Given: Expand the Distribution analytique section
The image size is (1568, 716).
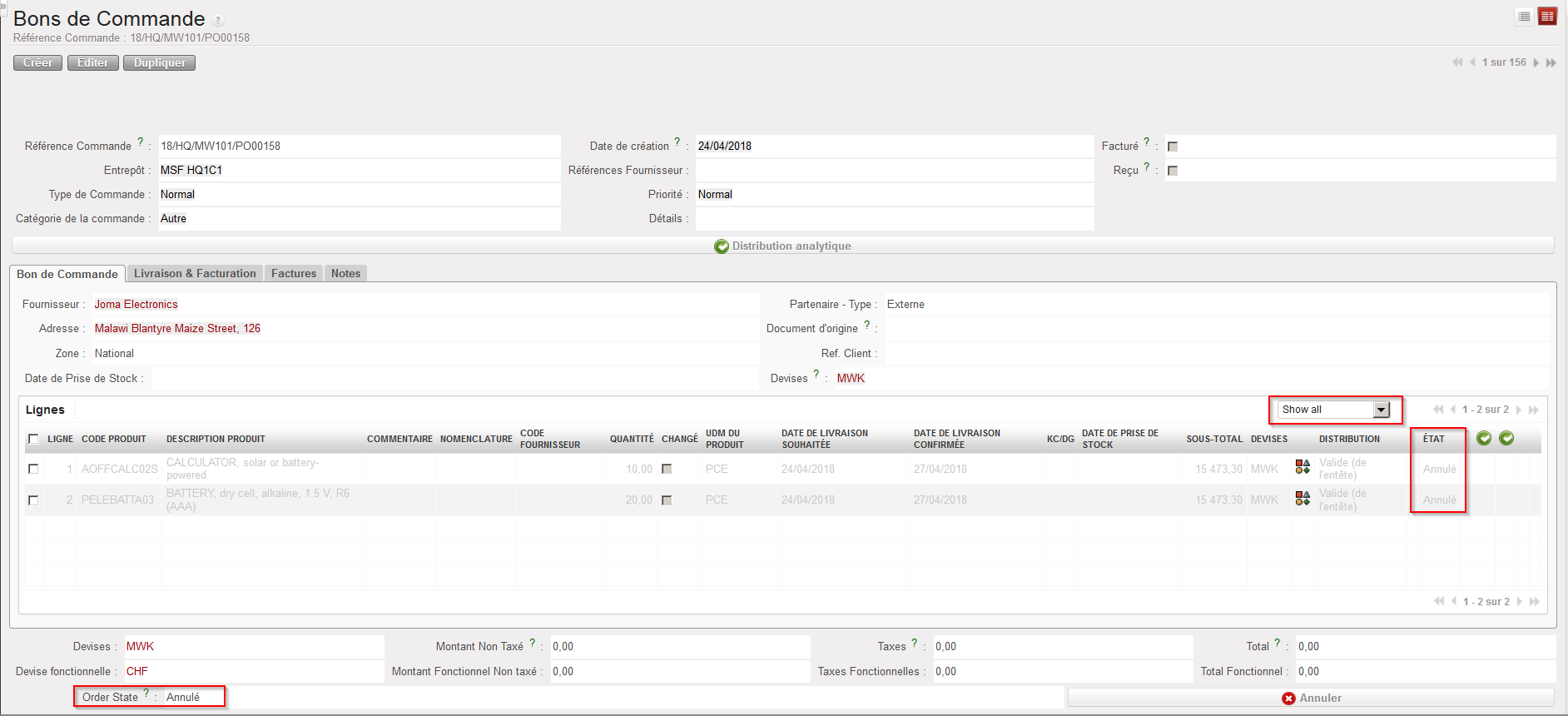Looking at the screenshot, I should [782, 246].
